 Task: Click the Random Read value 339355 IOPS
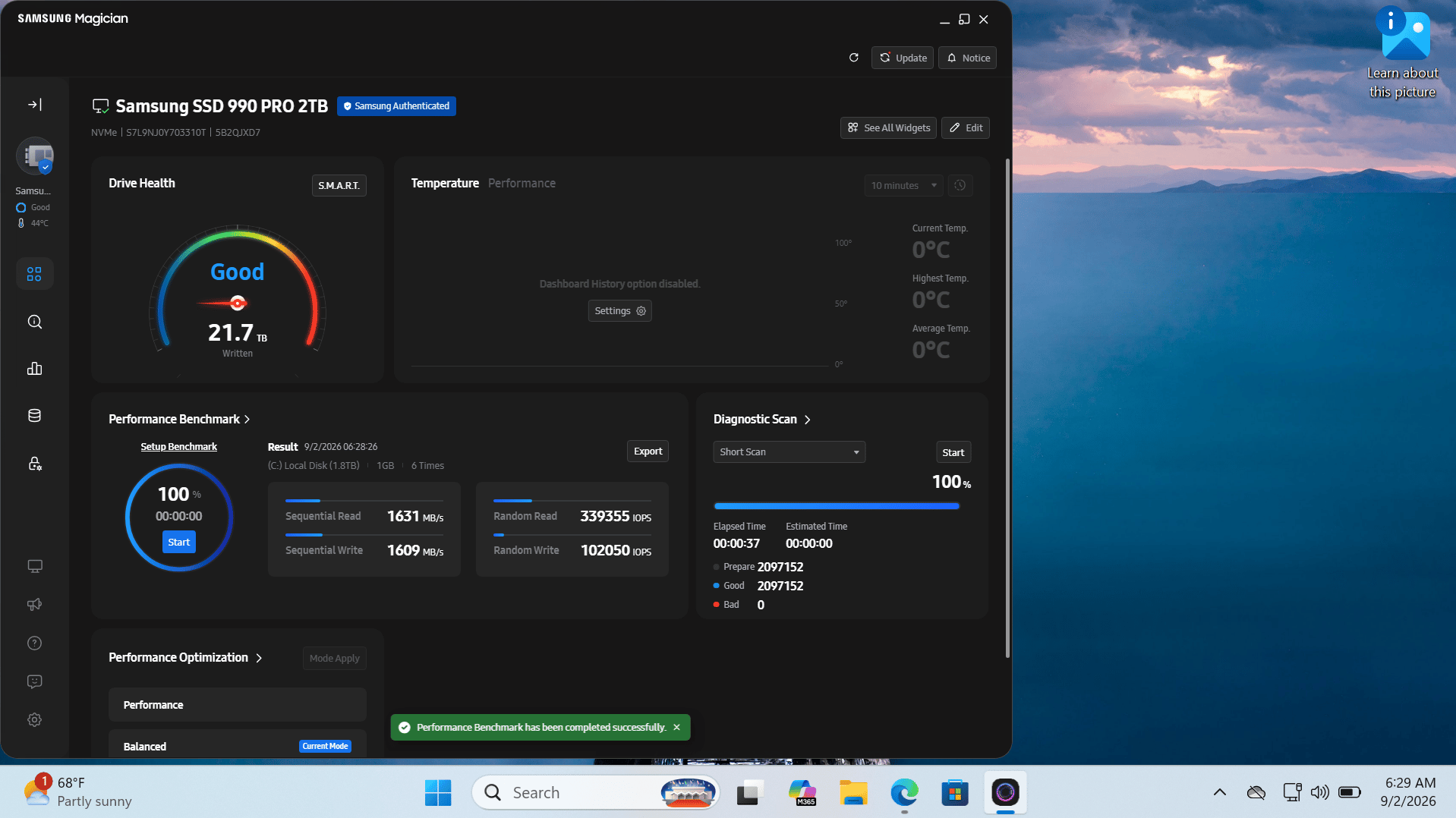[616, 517]
